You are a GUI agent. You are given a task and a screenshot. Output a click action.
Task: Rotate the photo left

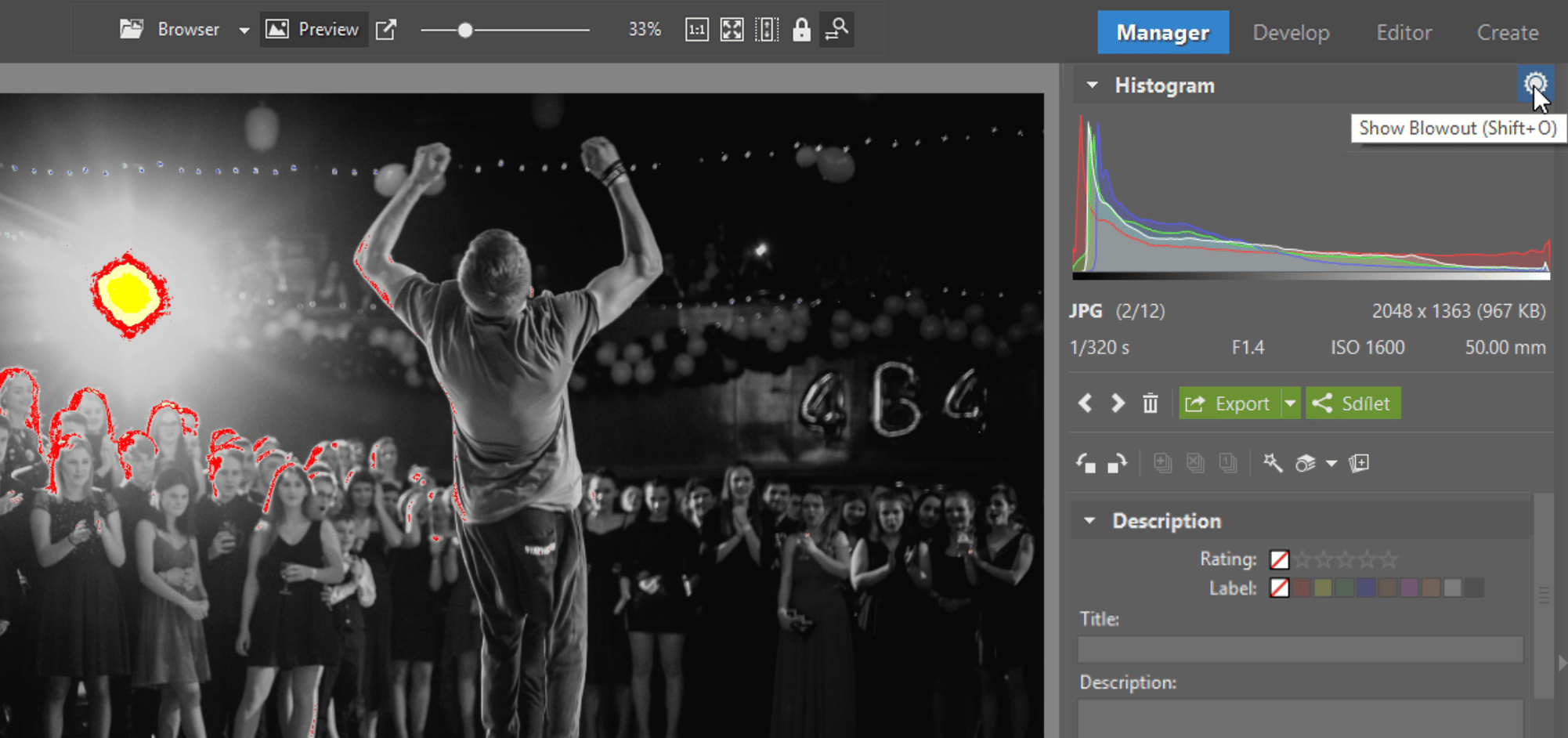point(1086,464)
